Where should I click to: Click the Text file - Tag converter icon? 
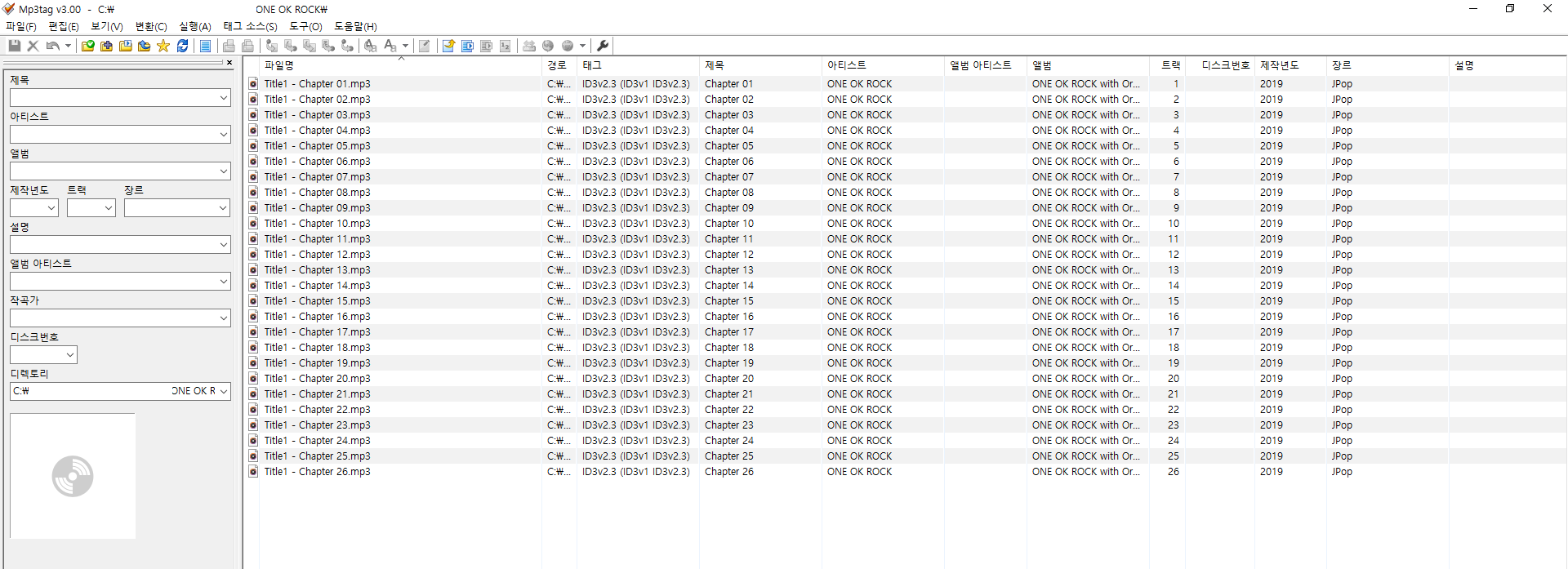[328, 46]
